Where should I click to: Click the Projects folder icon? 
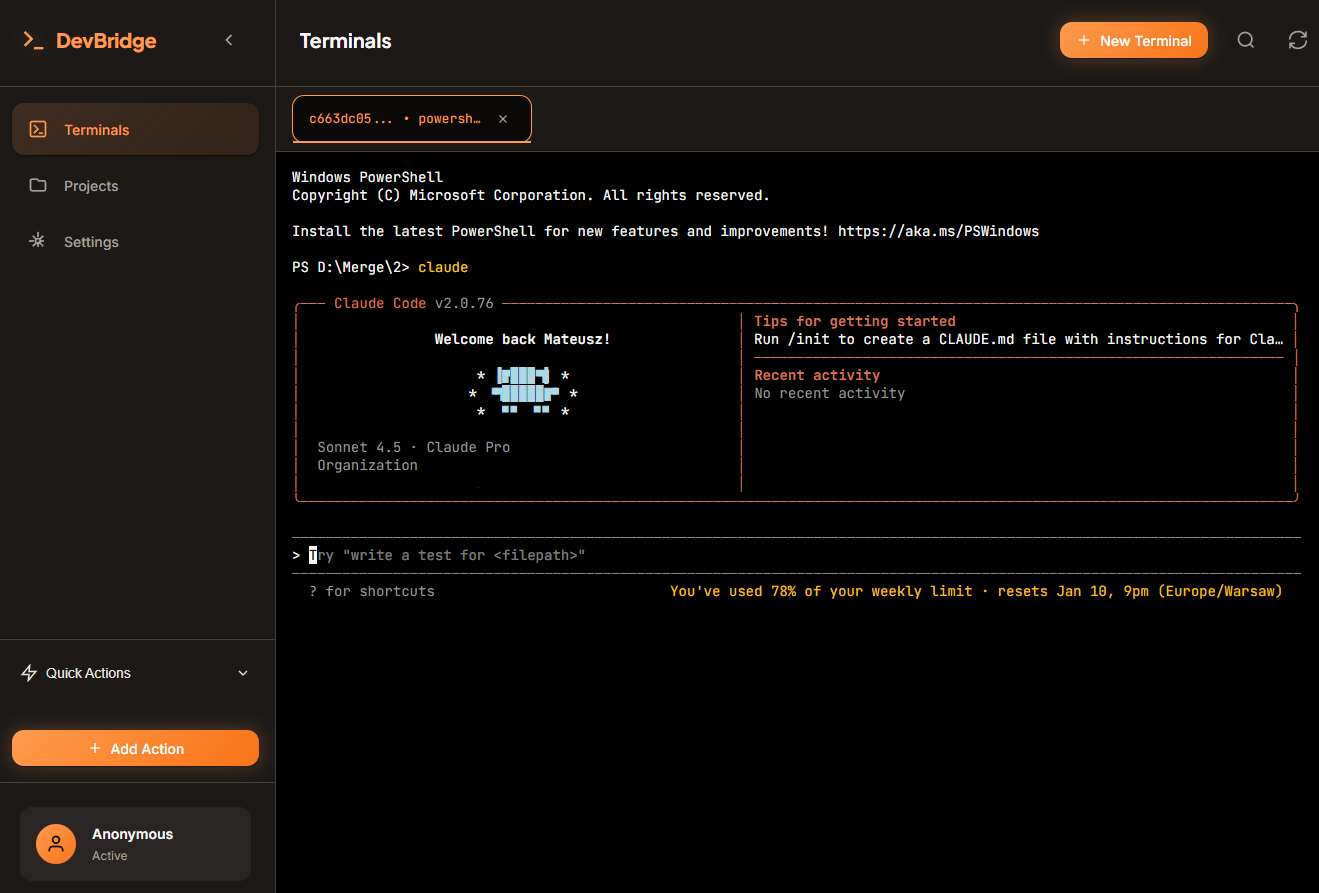(x=38, y=185)
